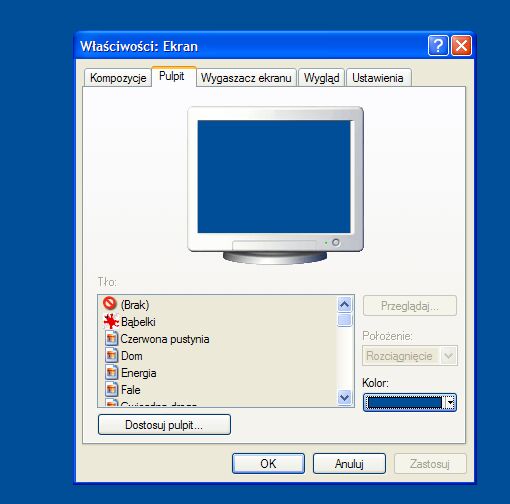This screenshot has width=510, height=504.
Task: Select the Pulpit tab
Action: [x=174, y=77]
